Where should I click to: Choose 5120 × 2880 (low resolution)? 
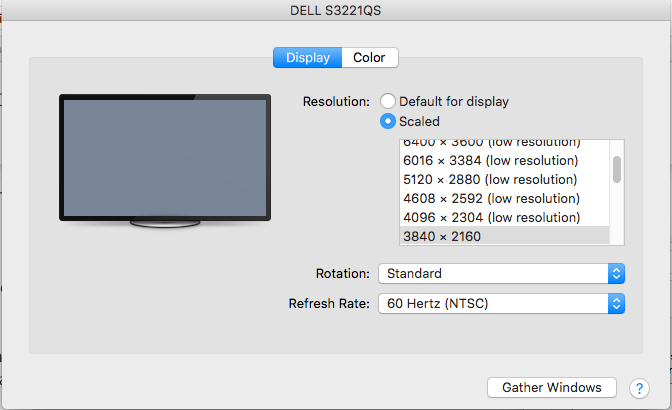point(504,180)
